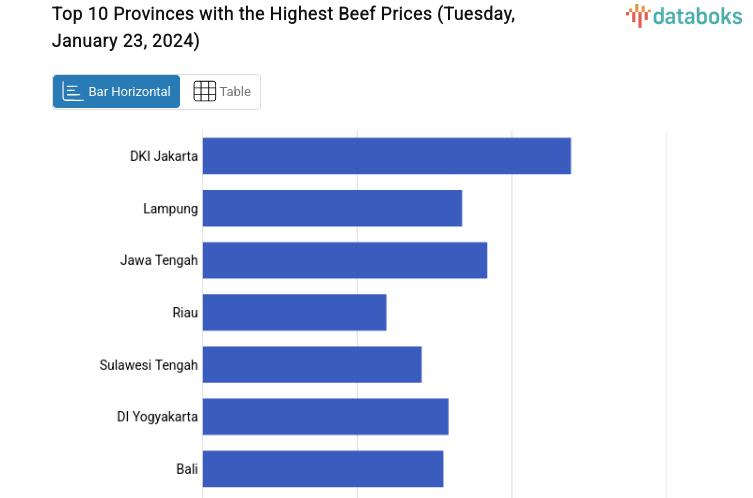
Task: Click the DI Yogyakarta axis label
Action: (x=157, y=417)
